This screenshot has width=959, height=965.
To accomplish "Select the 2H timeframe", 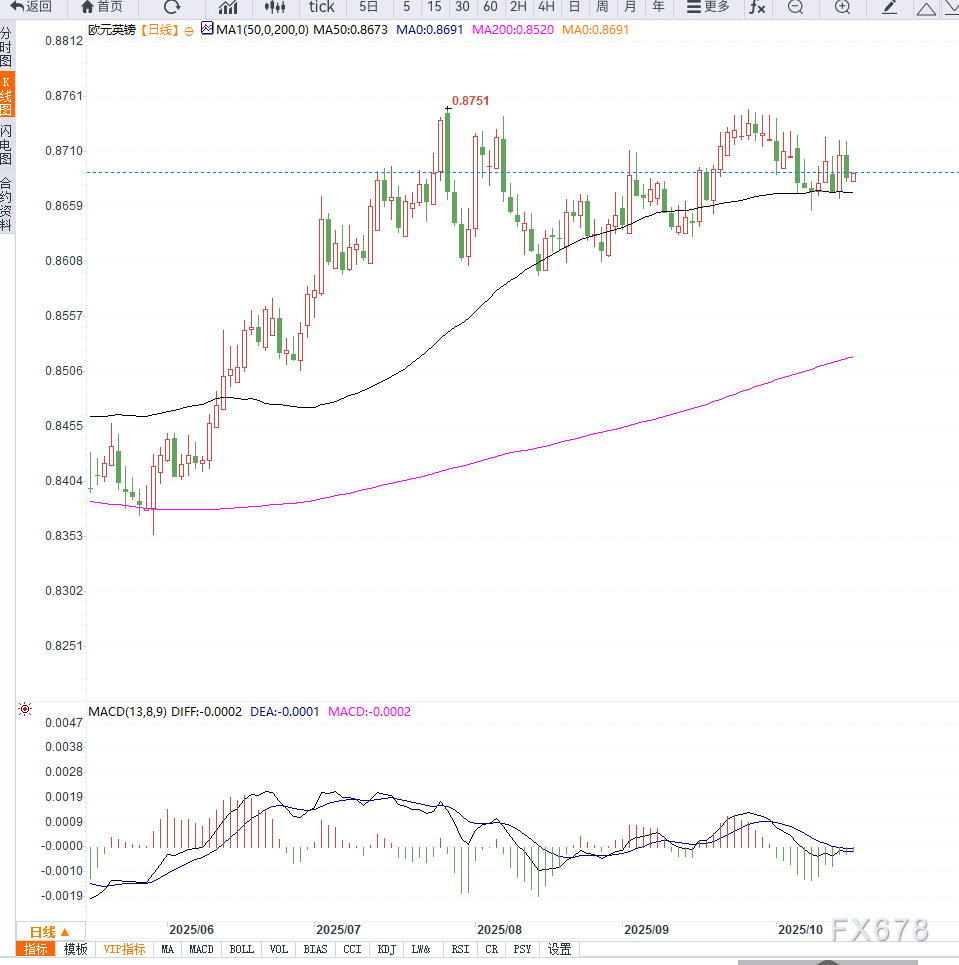I will (x=518, y=7).
